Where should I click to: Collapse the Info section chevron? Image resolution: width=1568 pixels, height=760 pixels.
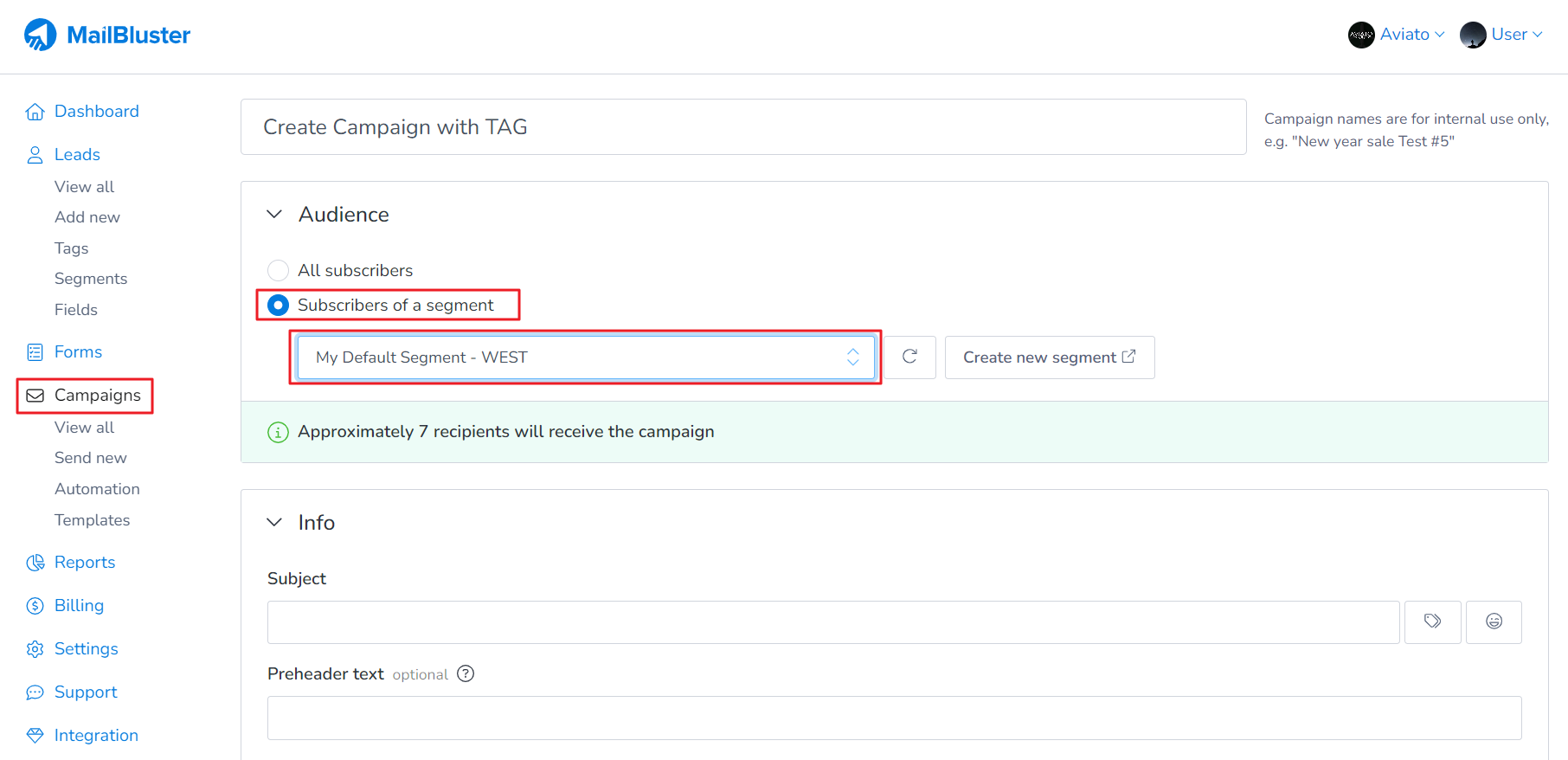(274, 522)
